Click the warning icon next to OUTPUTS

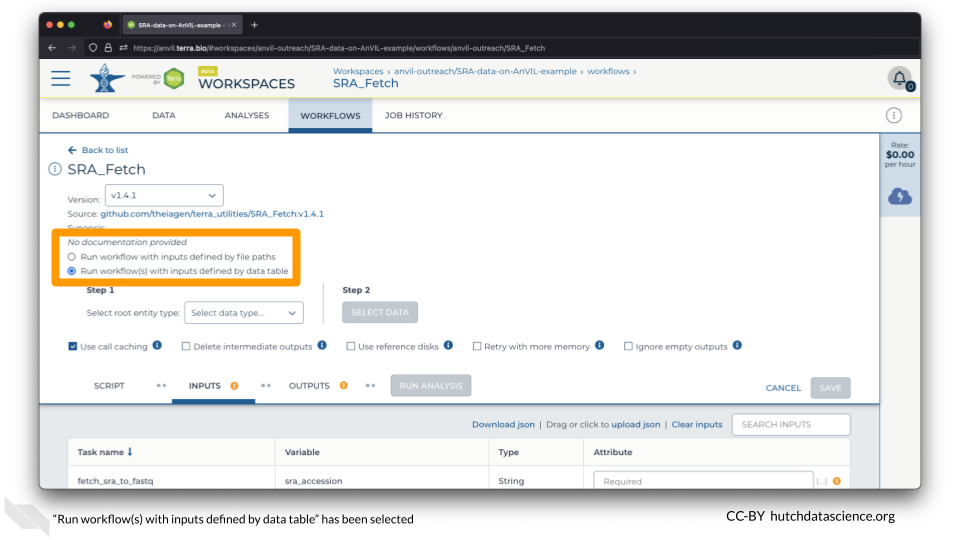tap(343, 386)
